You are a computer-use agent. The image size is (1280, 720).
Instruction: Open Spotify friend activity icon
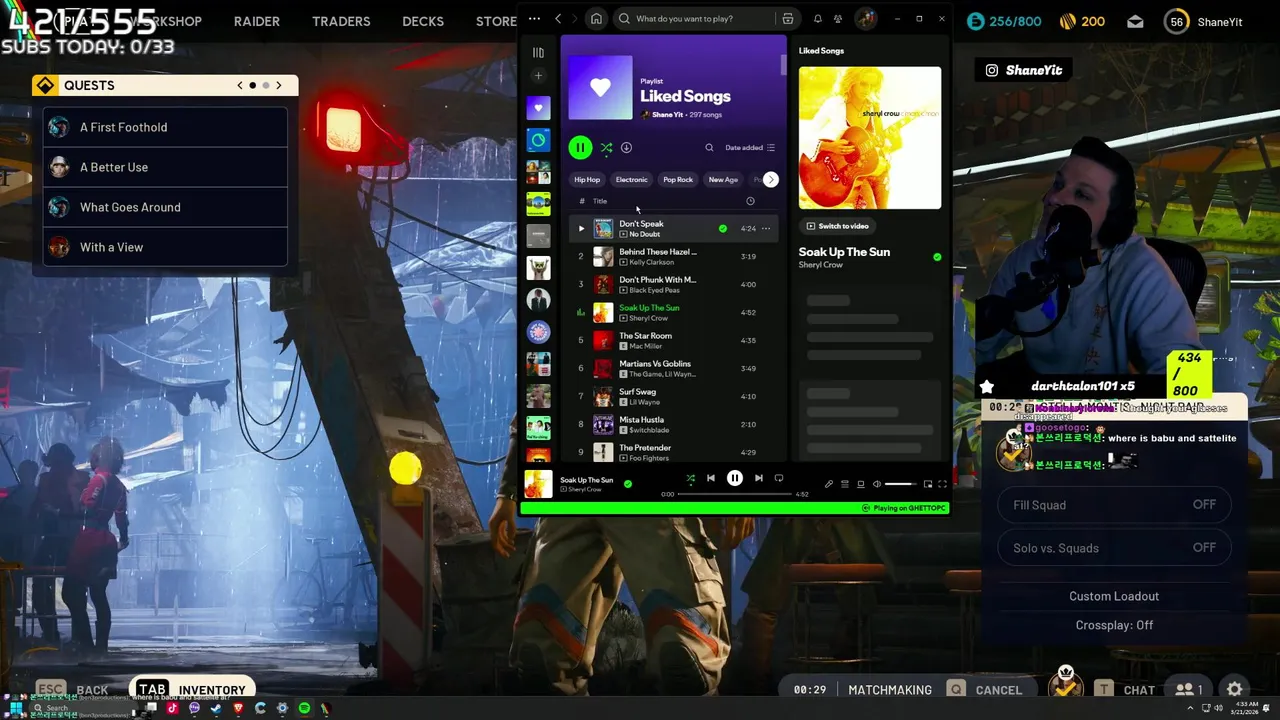click(x=838, y=19)
